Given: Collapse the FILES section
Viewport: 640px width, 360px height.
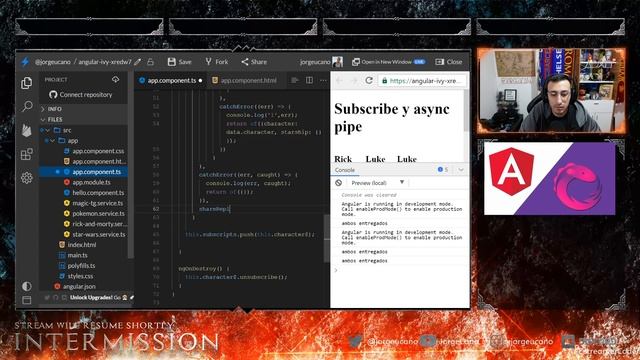Looking at the screenshot, I should point(84,120).
